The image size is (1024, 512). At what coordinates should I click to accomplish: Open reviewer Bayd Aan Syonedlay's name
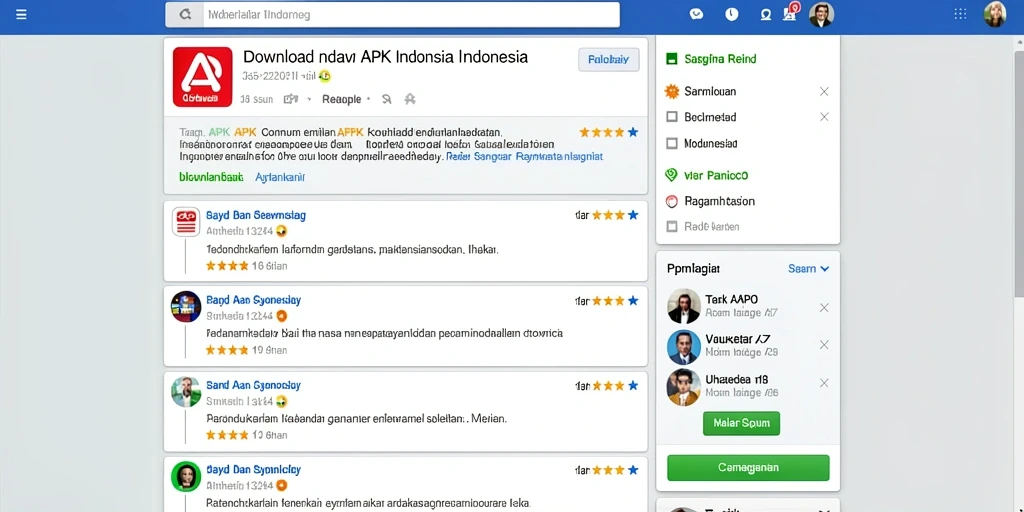click(x=253, y=300)
